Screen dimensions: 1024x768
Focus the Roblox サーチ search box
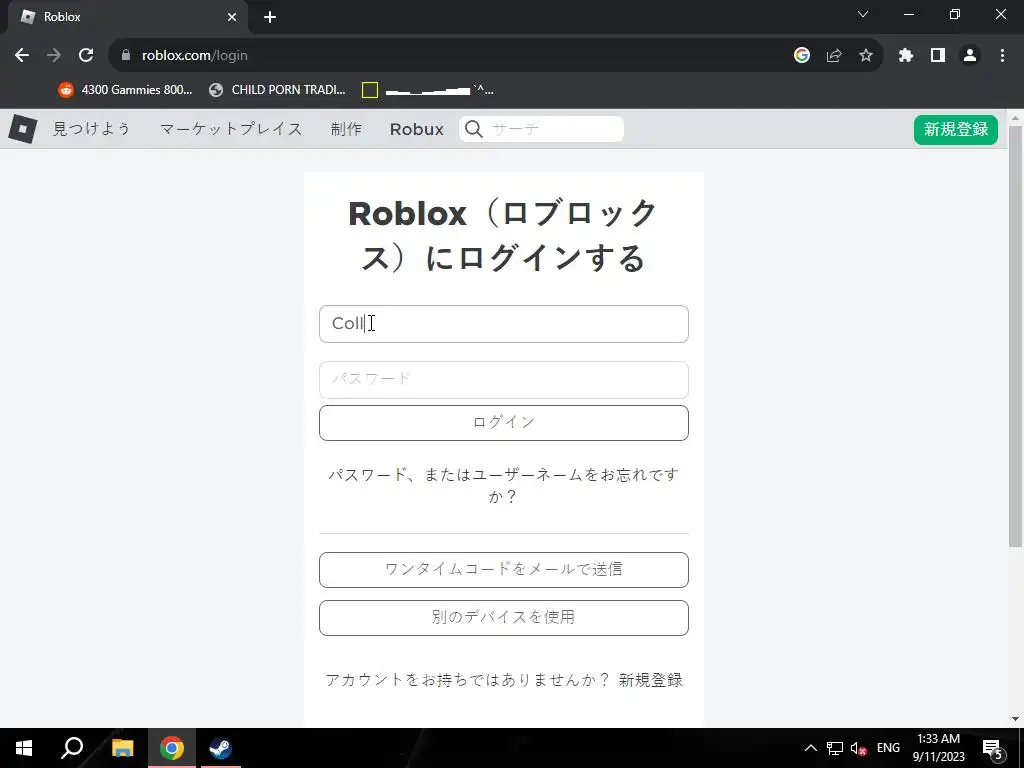pos(541,129)
